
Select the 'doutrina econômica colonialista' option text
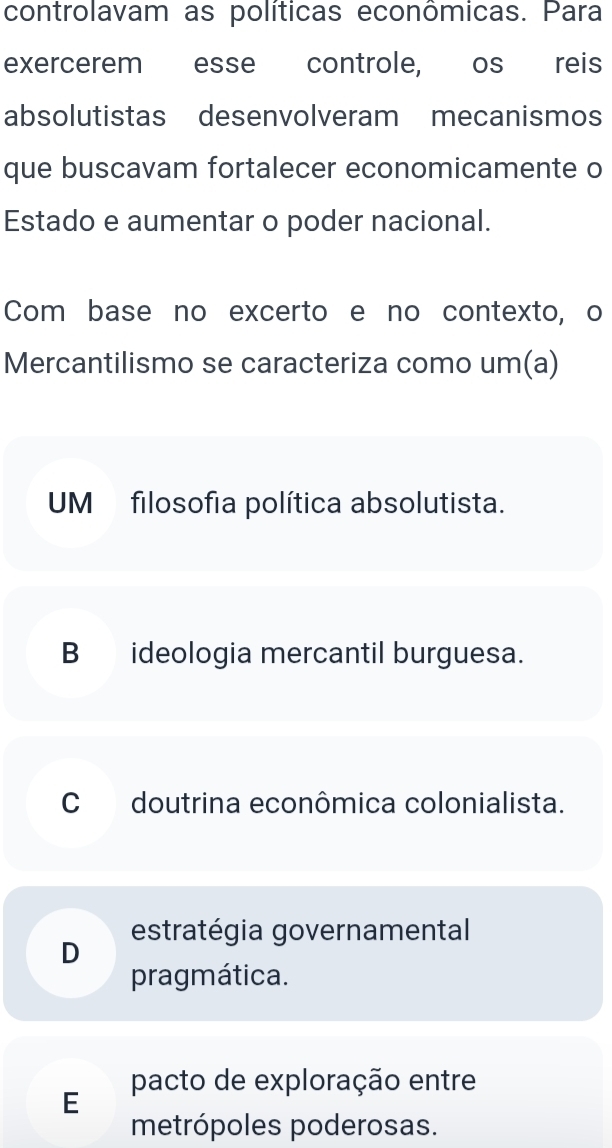(x=348, y=803)
